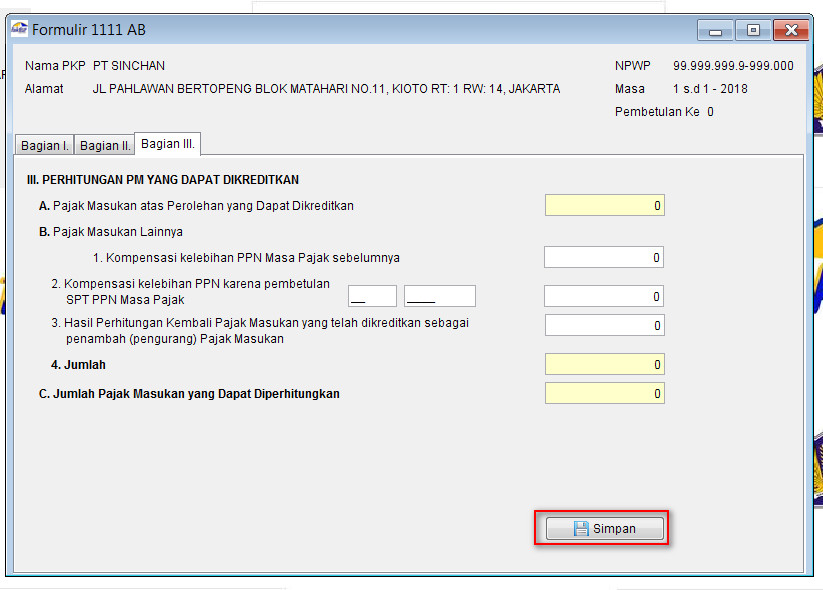The image size is (823, 590).
Task: Click the SPT PPN masa year input box
Action: (x=441, y=296)
